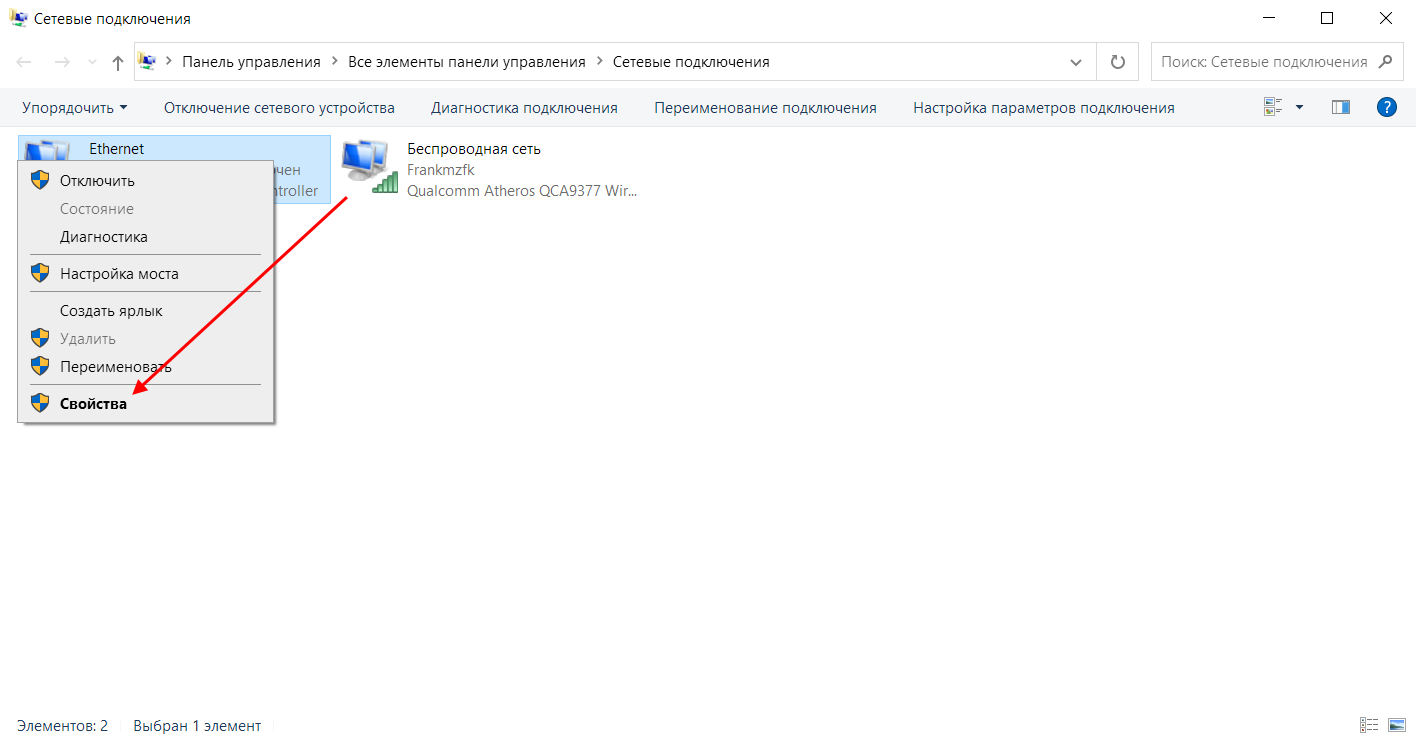Viewport: 1416px width, 740px height.
Task: Click Диагностика подключения in toolbar
Action: [x=524, y=108]
